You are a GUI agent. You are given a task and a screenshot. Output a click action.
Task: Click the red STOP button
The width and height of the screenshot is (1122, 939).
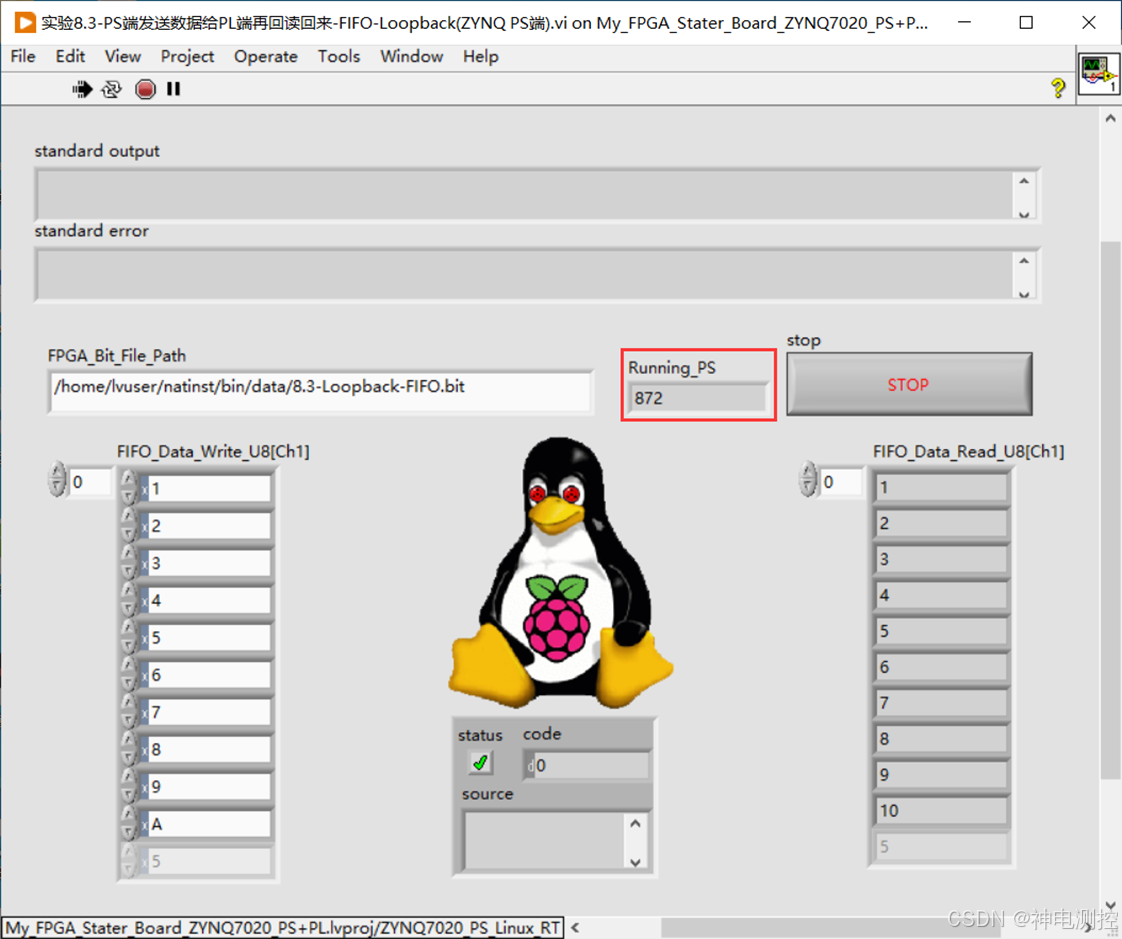coord(909,384)
